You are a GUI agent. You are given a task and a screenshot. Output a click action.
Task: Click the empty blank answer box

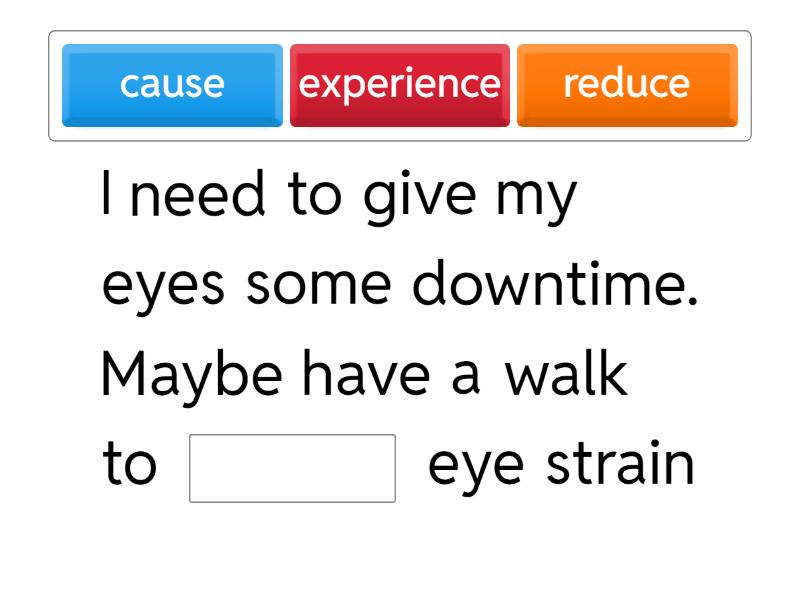tap(292, 468)
